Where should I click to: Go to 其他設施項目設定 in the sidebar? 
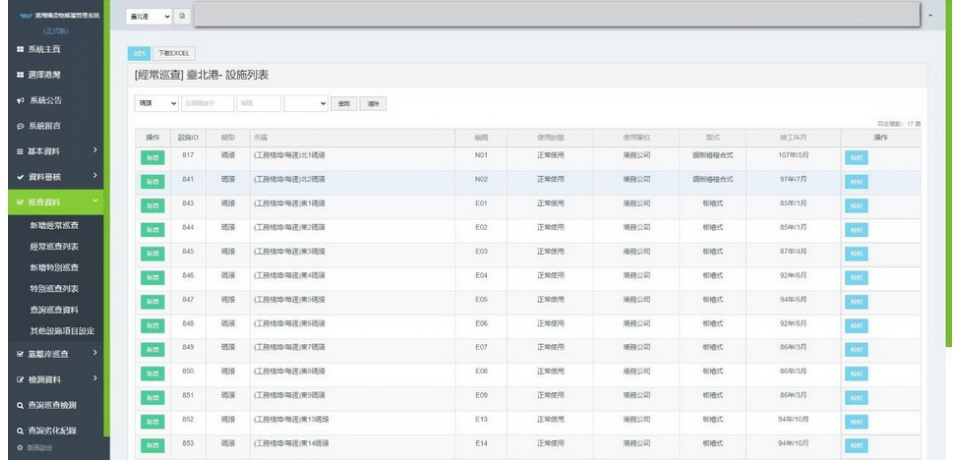64,331
